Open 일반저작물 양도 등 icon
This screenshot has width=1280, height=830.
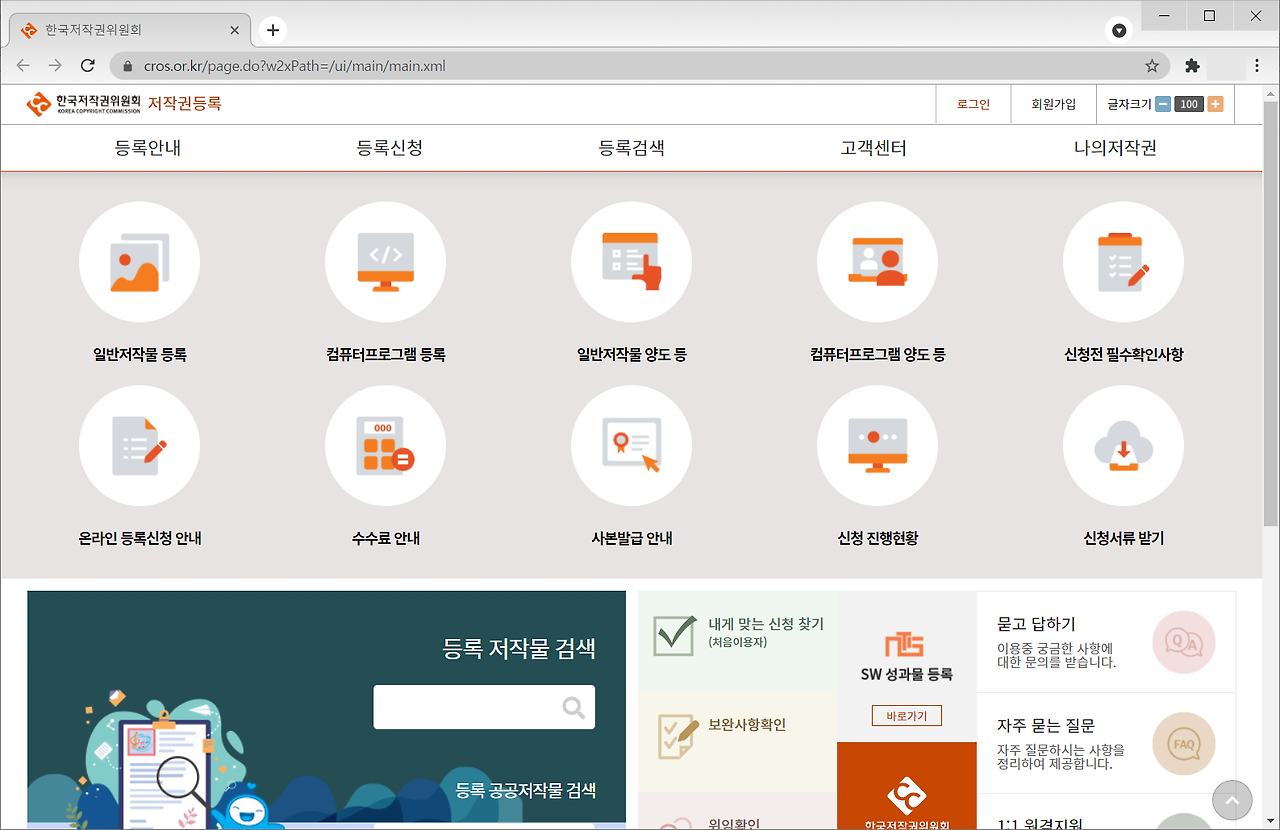click(631, 261)
